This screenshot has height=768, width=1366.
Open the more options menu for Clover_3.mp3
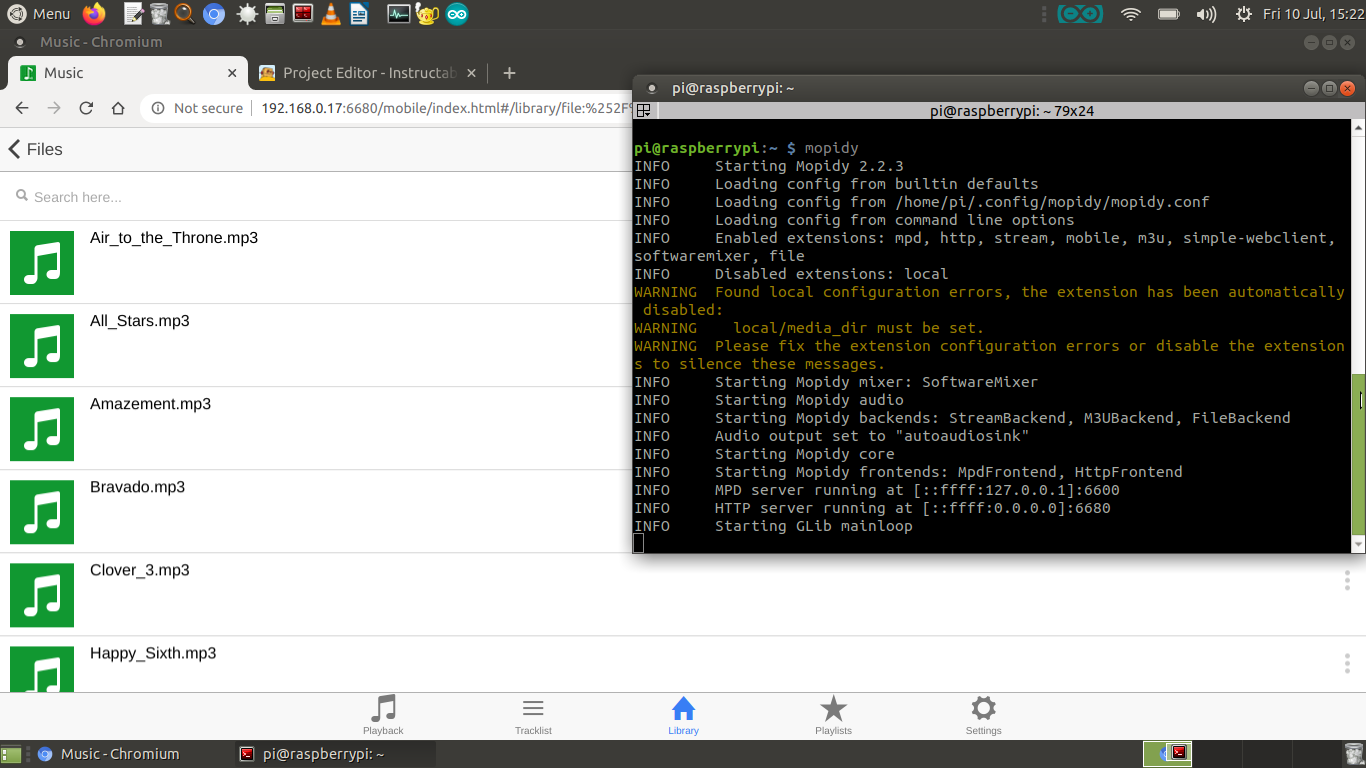pos(1347,580)
